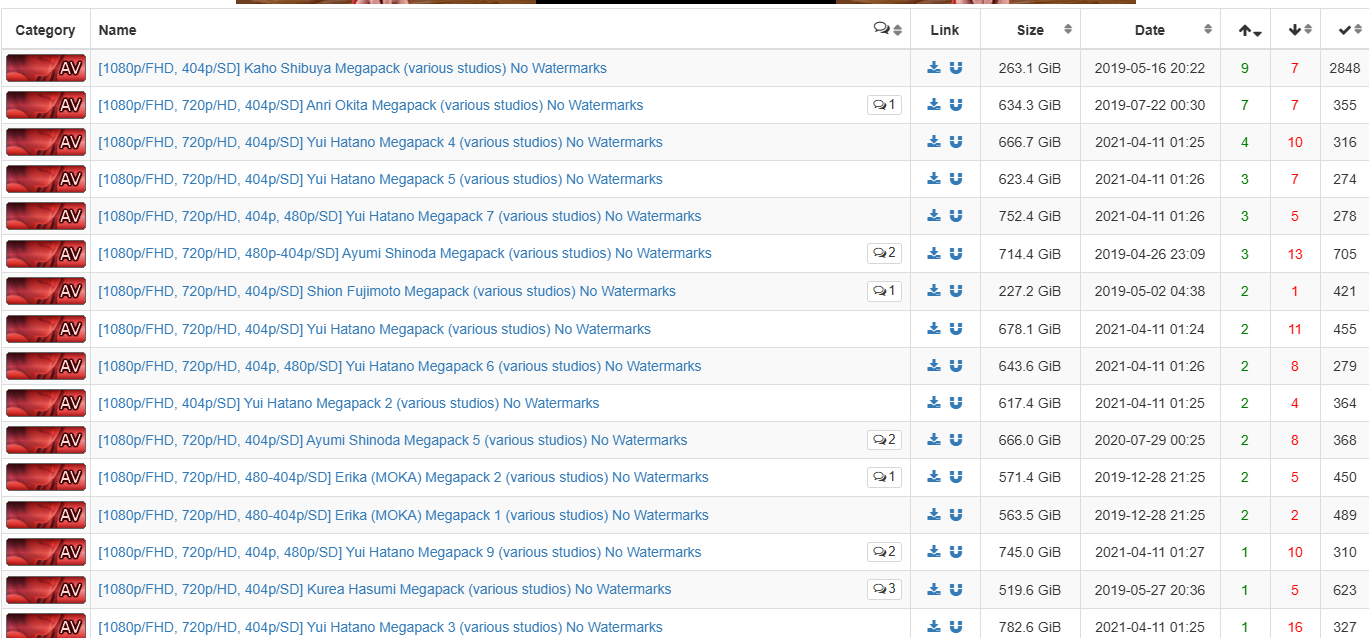Open the Erika (MOKA) Megapack 1 link
1369x638 pixels.
(x=403, y=515)
